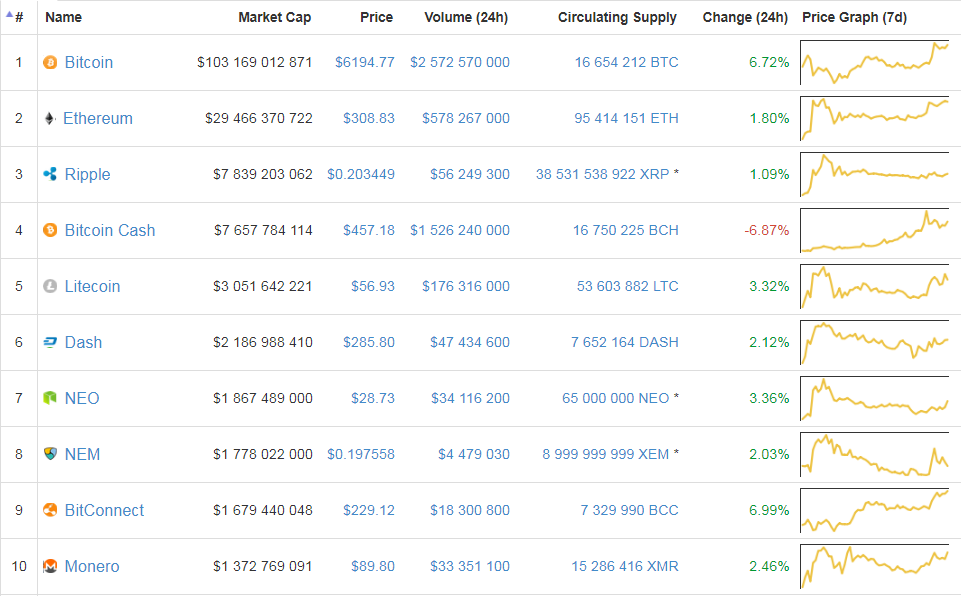961x596 pixels.
Task: Sort by Change (24h) header
Action: pos(745,17)
